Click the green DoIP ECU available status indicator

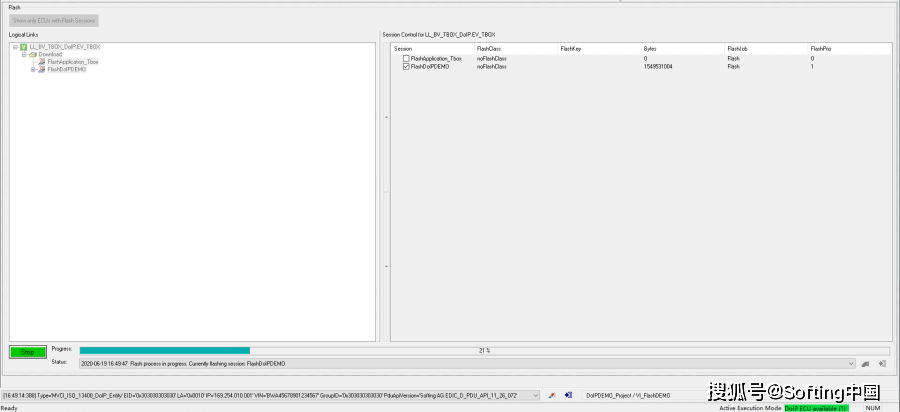pyautogui.click(x=816, y=408)
